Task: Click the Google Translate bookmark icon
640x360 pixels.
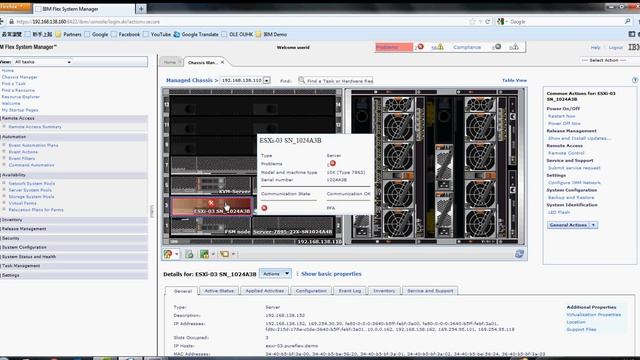Action: pyautogui.click(x=177, y=34)
